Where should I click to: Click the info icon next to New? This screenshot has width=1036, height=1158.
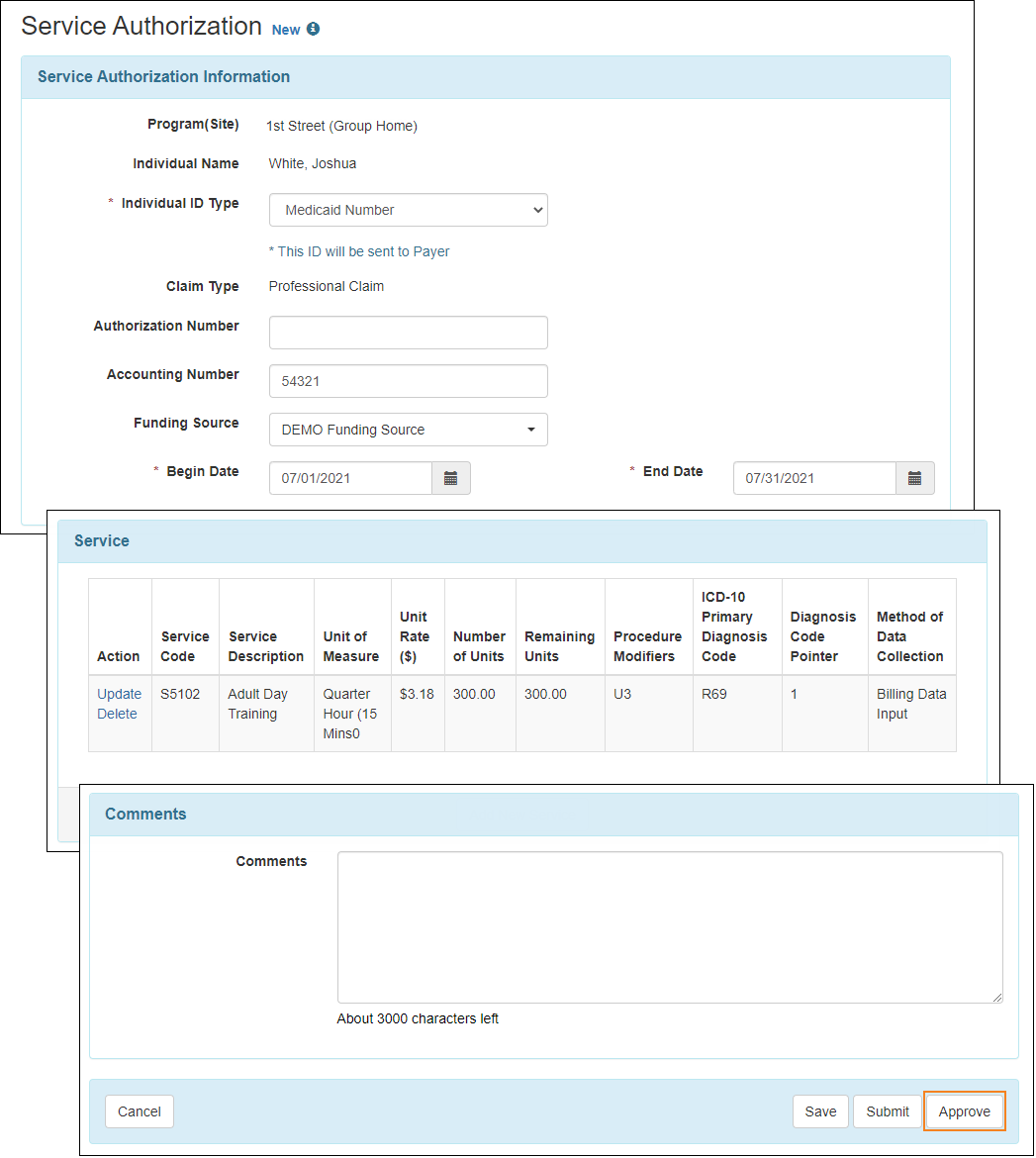(x=314, y=29)
